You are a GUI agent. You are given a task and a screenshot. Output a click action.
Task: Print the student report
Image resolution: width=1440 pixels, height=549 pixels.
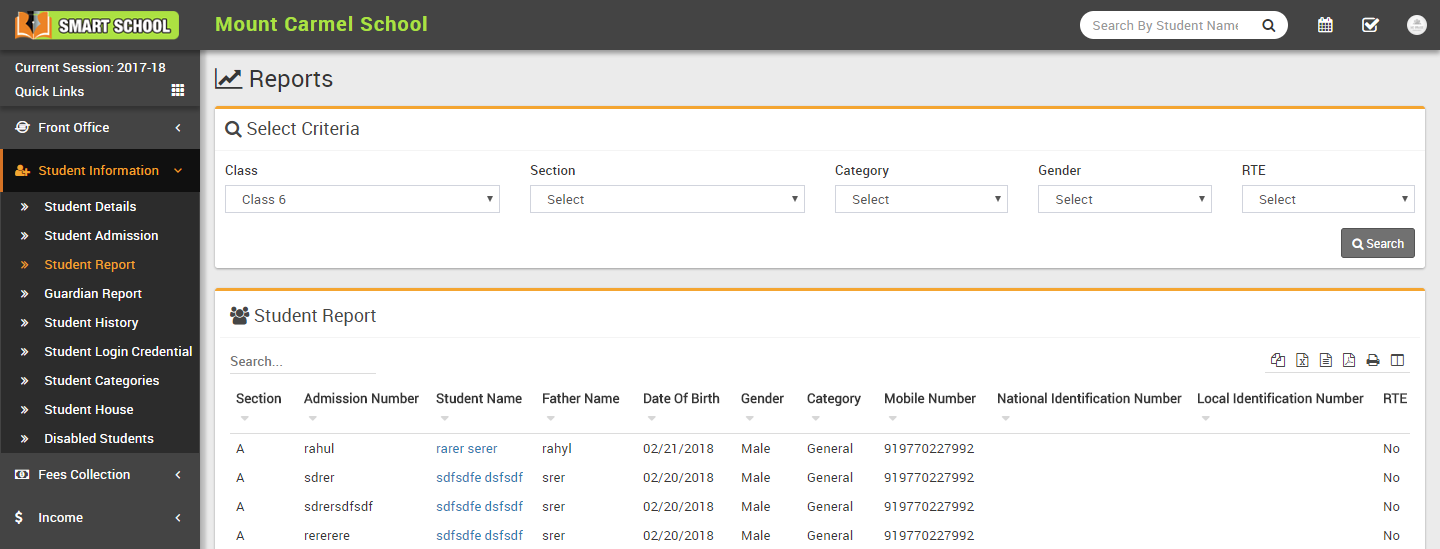pos(1374,361)
